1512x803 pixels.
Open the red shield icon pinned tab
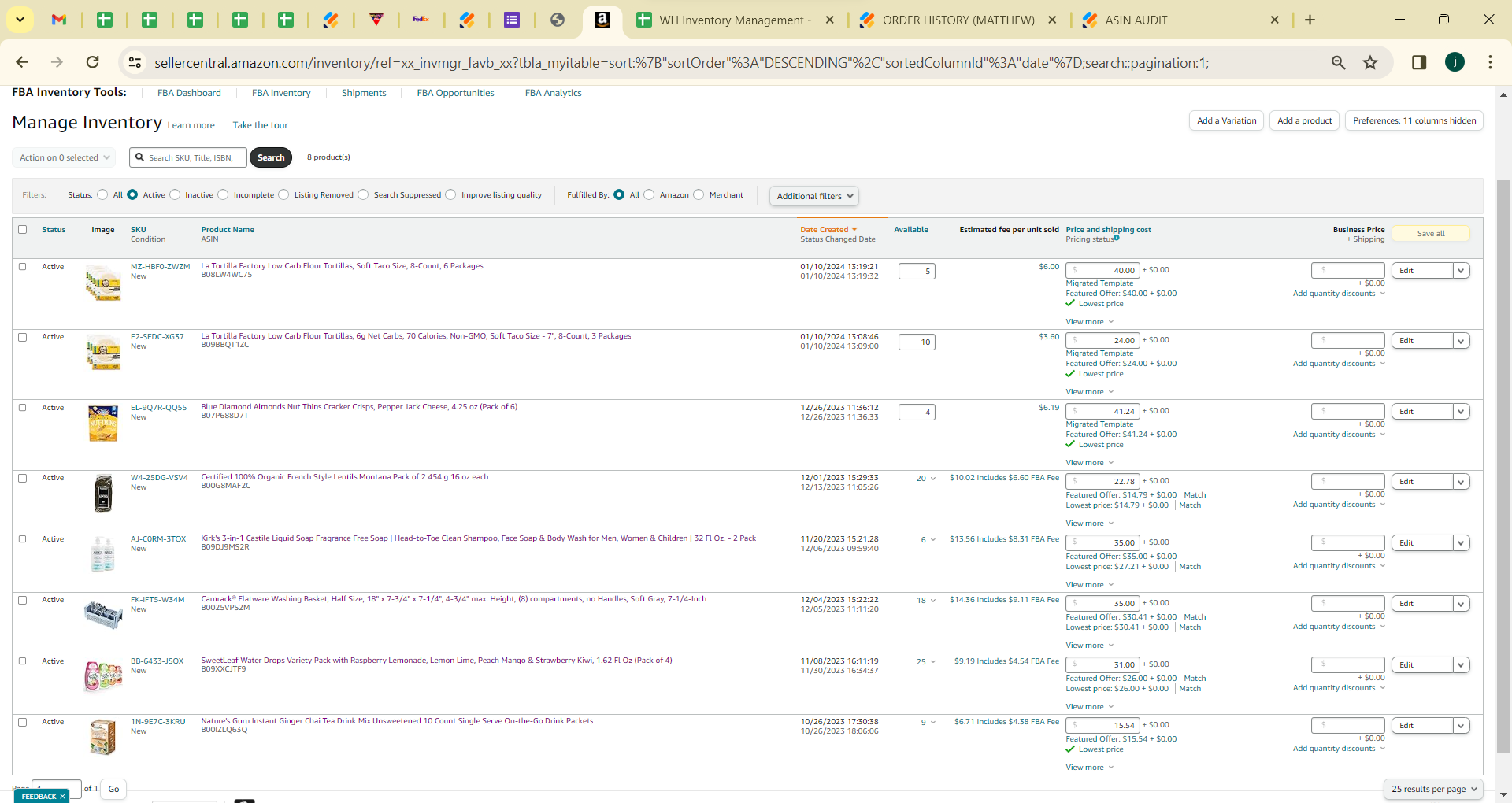click(376, 20)
